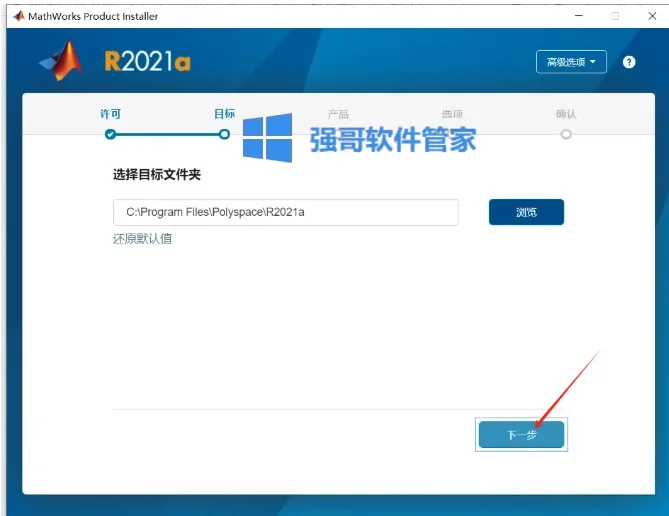The width and height of the screenshot is (669, 516).
Task: Click the R2021a release label
Action: pos(147,61)
